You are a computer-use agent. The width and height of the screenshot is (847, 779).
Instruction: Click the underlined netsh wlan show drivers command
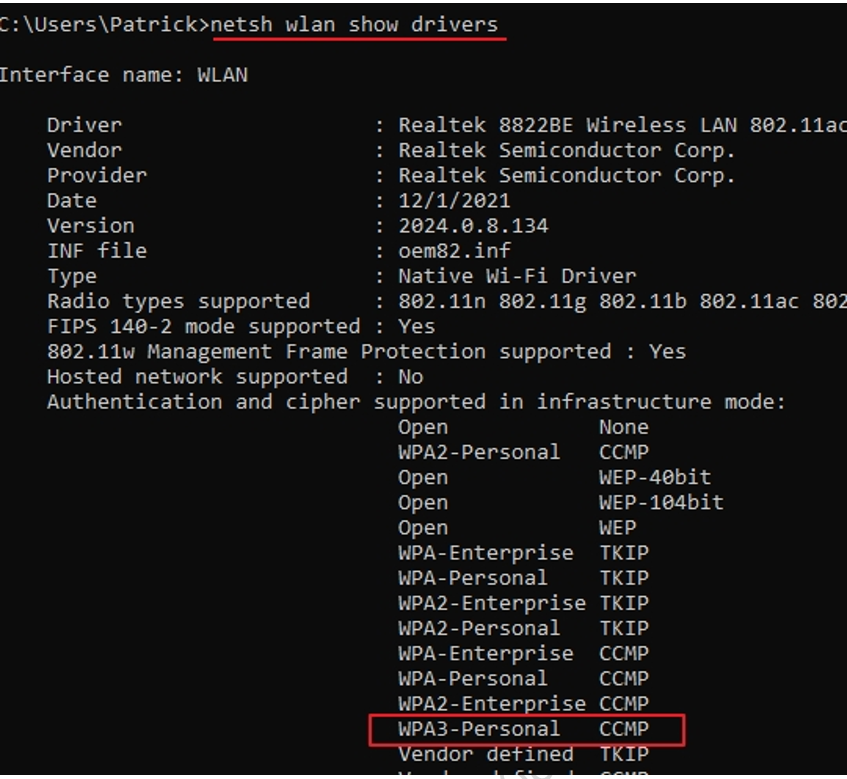click(x=354, y=25)
